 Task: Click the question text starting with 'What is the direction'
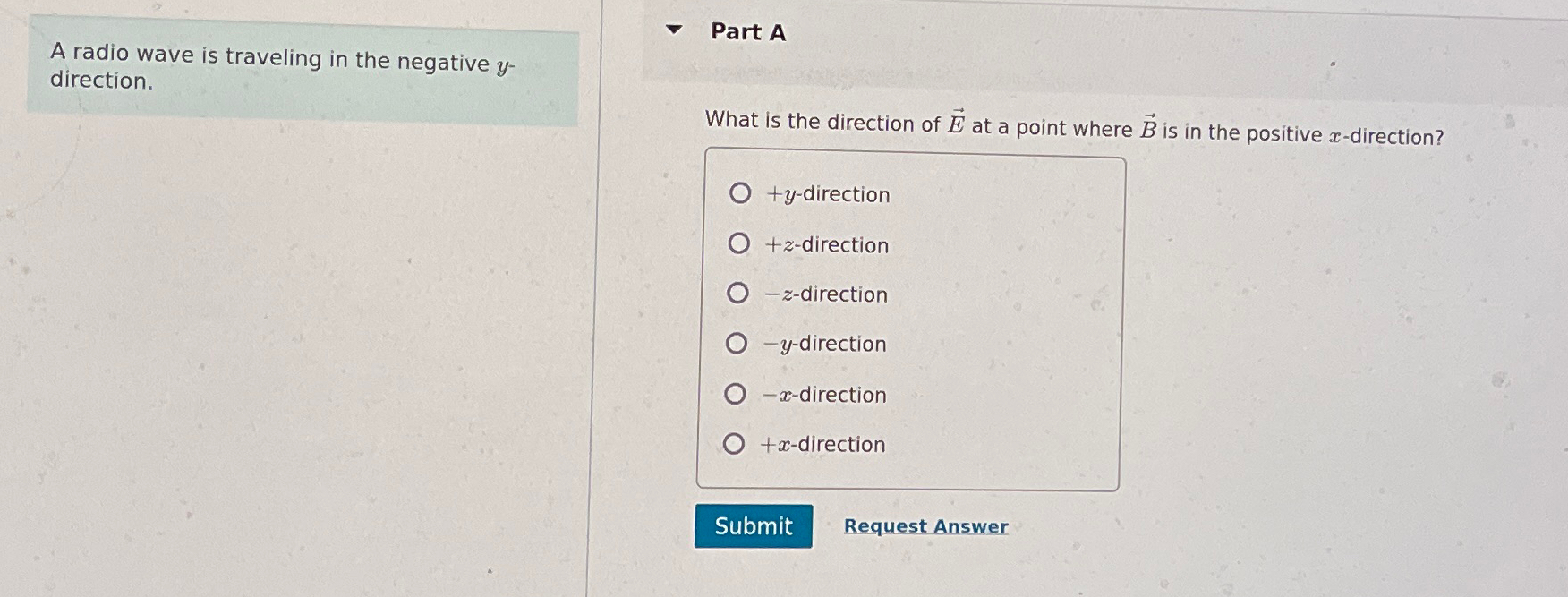pos(1074,126)
